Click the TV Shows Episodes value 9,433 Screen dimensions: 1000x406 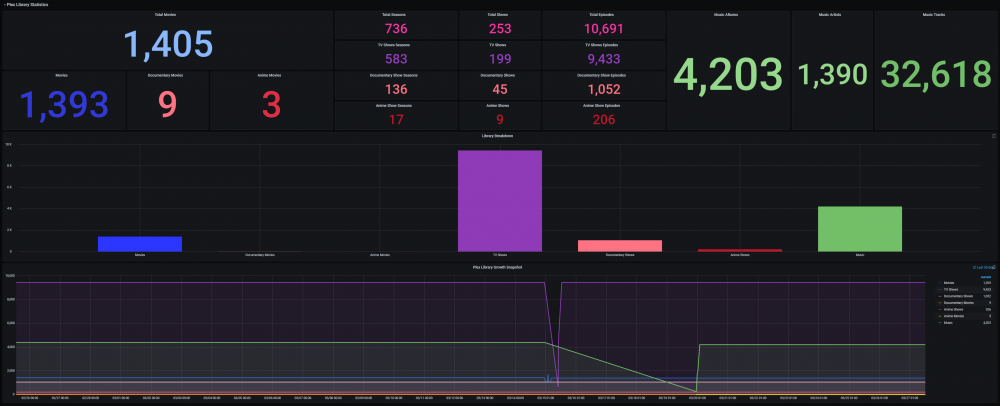(603, 59)
